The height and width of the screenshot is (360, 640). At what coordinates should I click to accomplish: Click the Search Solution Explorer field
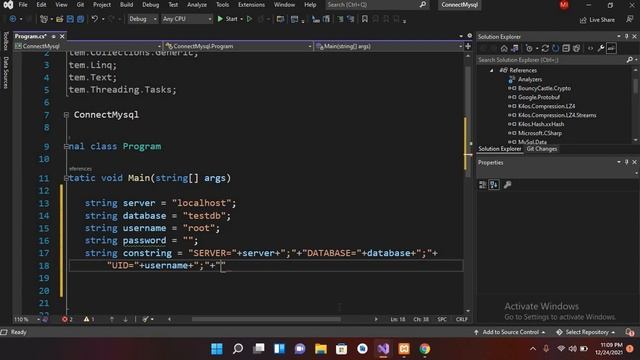coord(552,60)
